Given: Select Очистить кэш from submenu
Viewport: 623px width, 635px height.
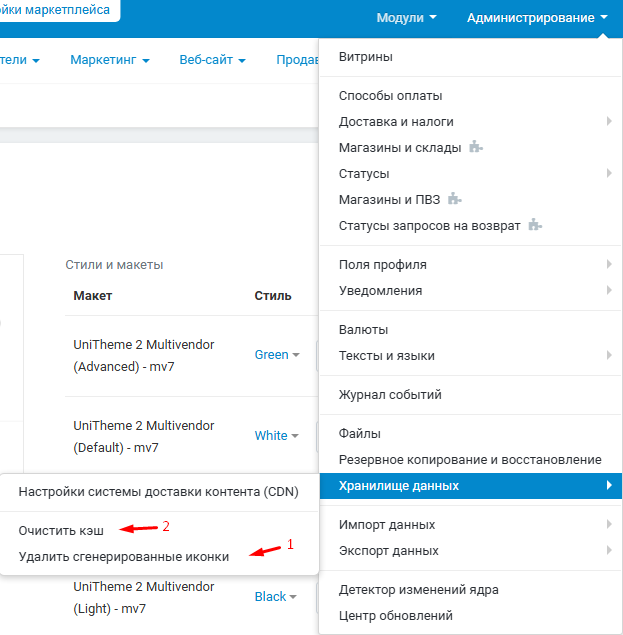Looking at the screenshot, I should (x=61, y=528).
